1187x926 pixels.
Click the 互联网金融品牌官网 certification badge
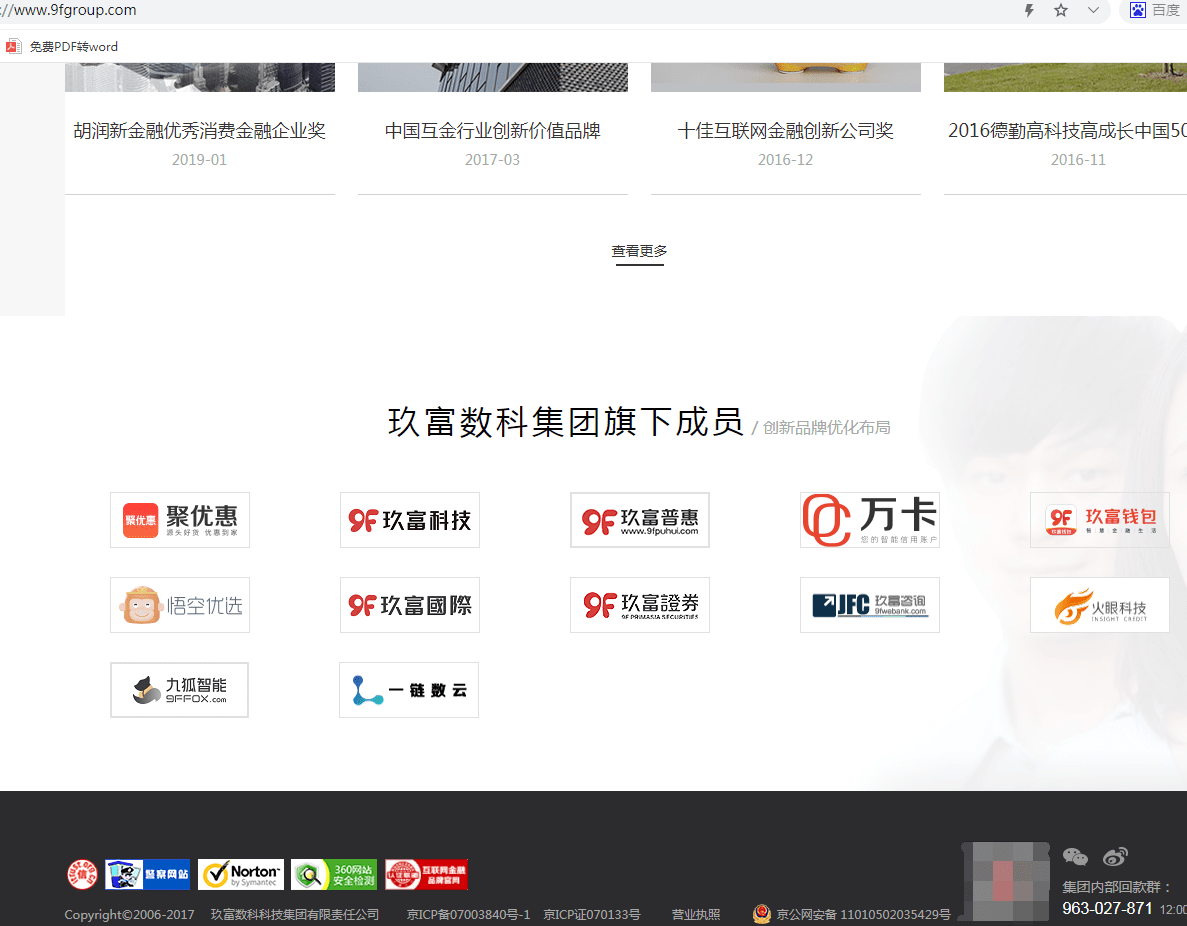(426, 875)
